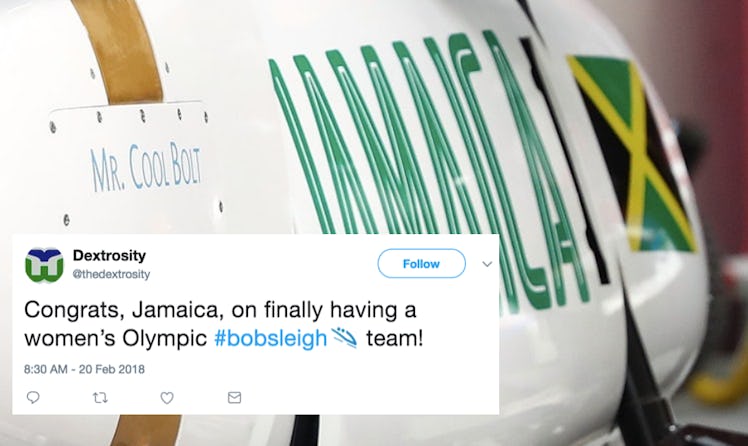Click the word "Olympic" in the tweet
The image size is (748, 446).
(165, 339)
